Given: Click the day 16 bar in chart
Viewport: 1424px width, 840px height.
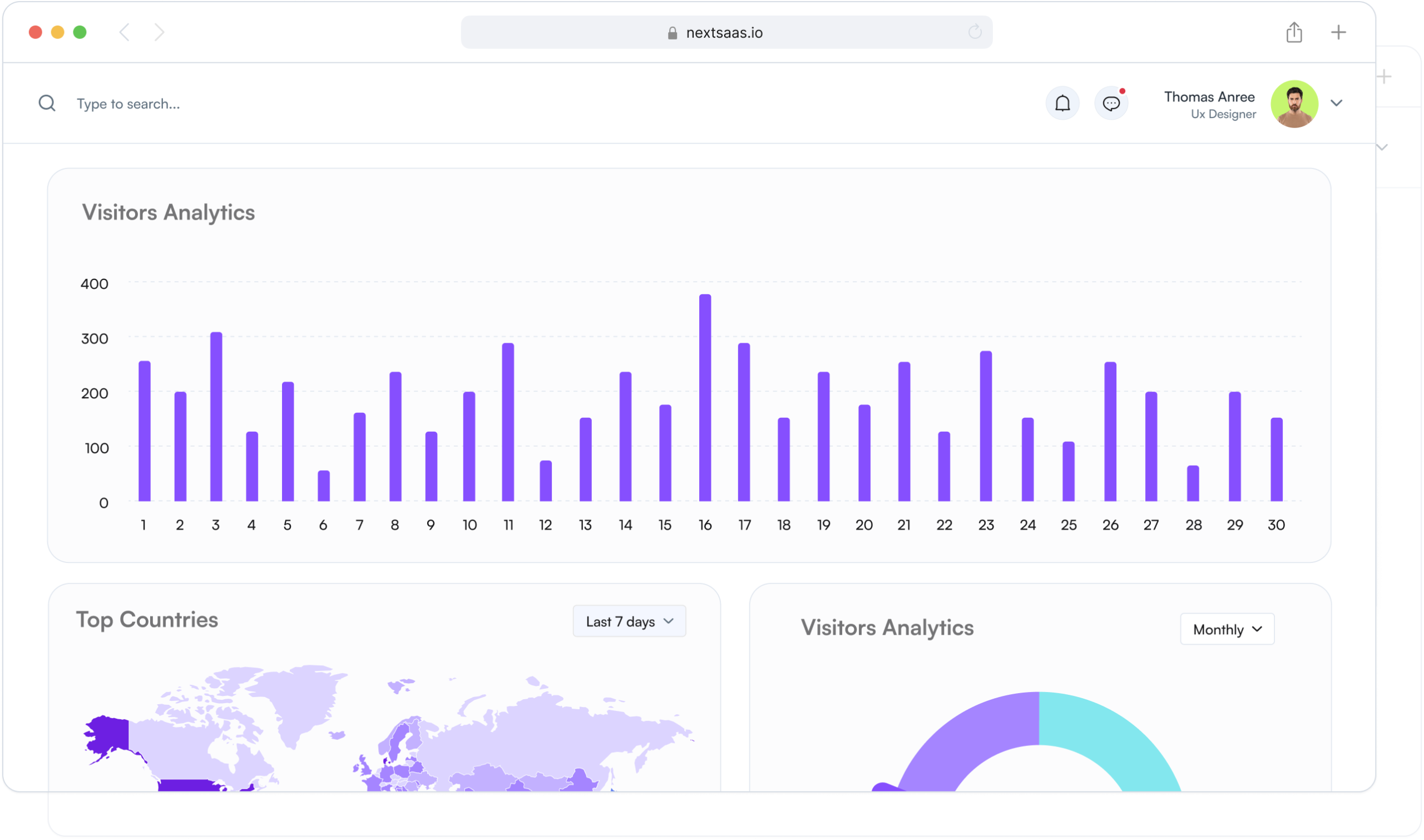Looking at the screenshot, I should pyautogui.click(x=705, y=398).
